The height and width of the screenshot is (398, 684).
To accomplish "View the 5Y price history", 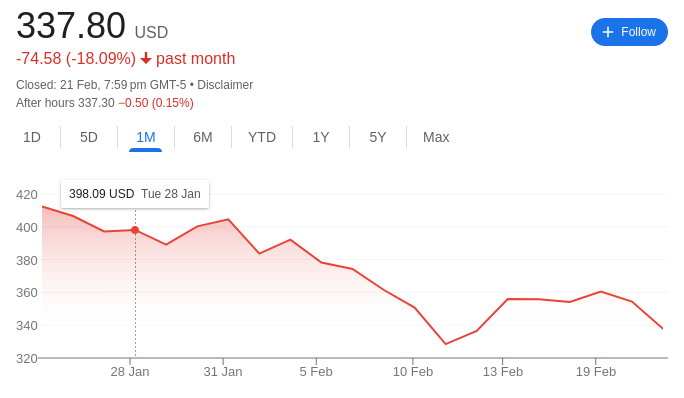I will click(x=378, y=137).
